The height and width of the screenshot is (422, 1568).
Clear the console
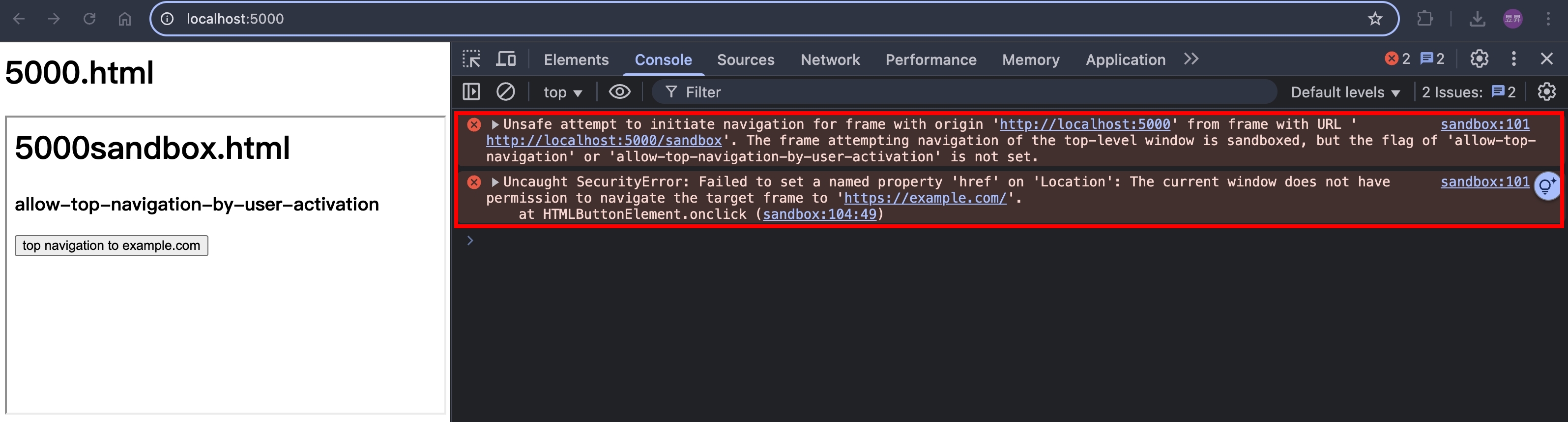coord(506,92)
